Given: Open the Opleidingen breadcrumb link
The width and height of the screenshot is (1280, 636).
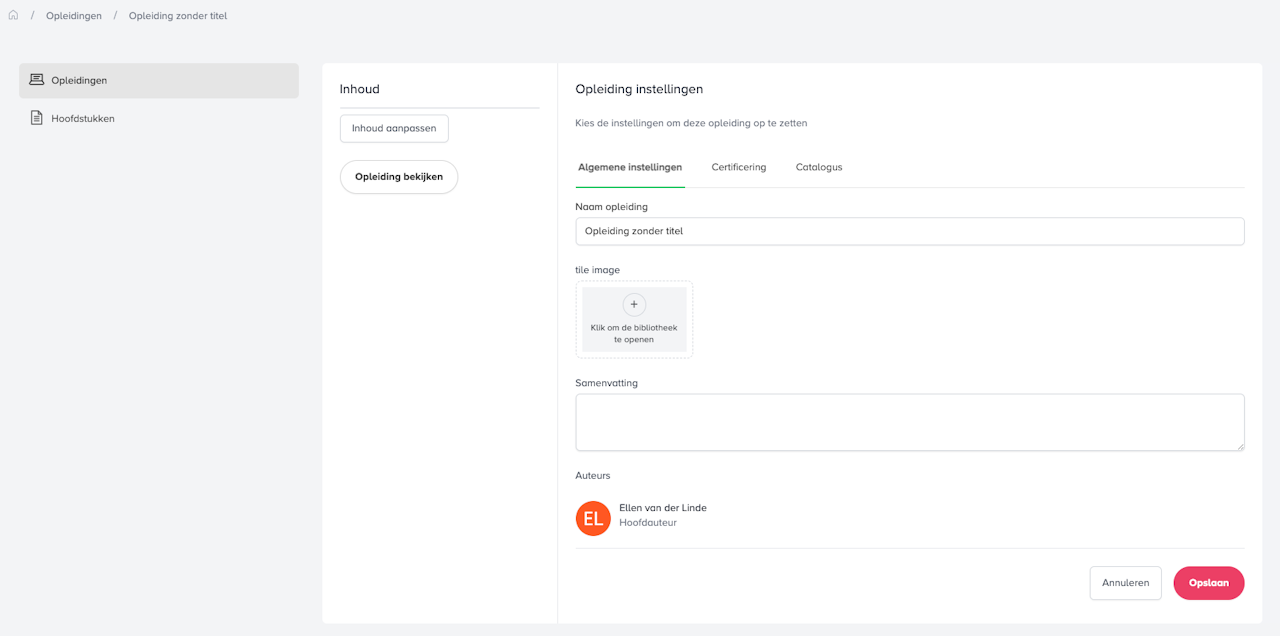Looking at the screenshot, I should point(74,16).
